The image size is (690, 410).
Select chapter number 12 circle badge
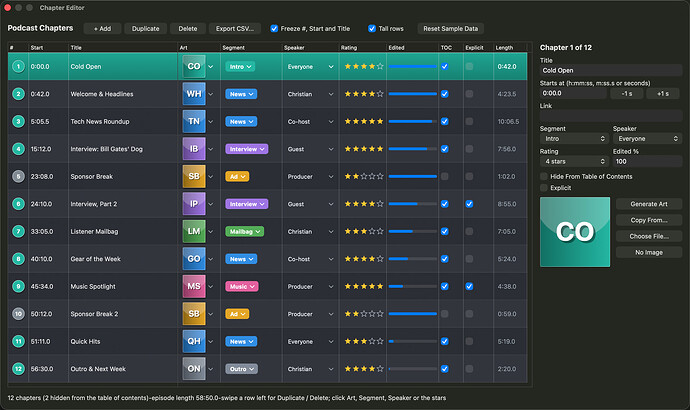pos(18,369)
